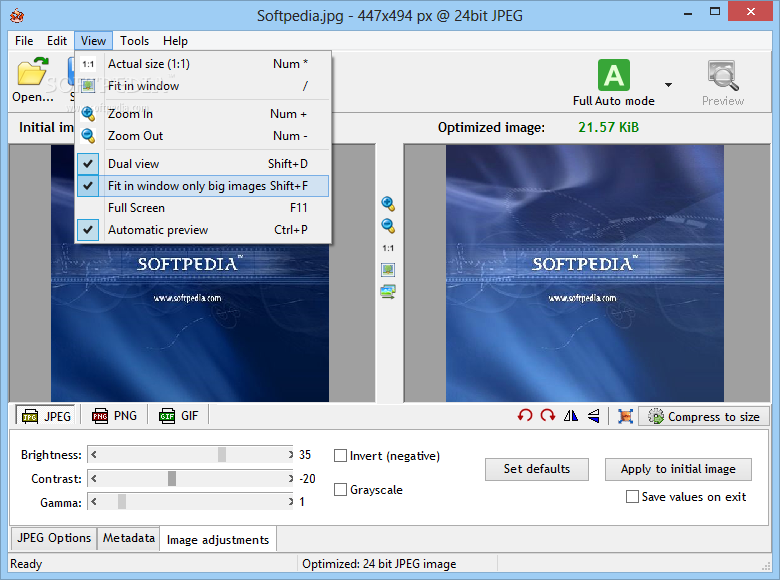Click Zoom Out icon between image panes
Viewport: 780px width, 580px height.
[x=388, y=226]
